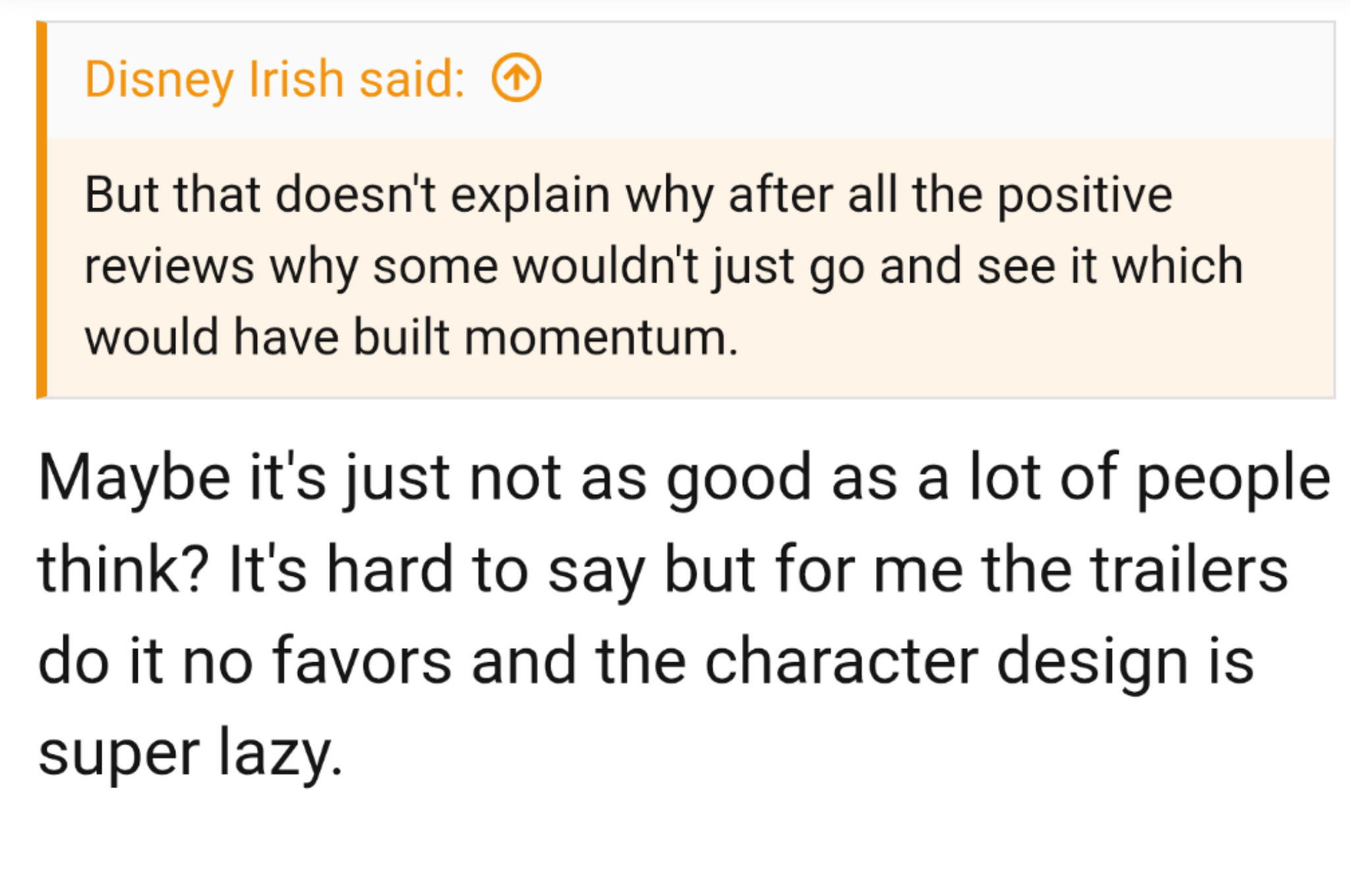The image size is (1350, 896).
Task: Click the word "Irish" in the quote header
Action: coord(297,79)
